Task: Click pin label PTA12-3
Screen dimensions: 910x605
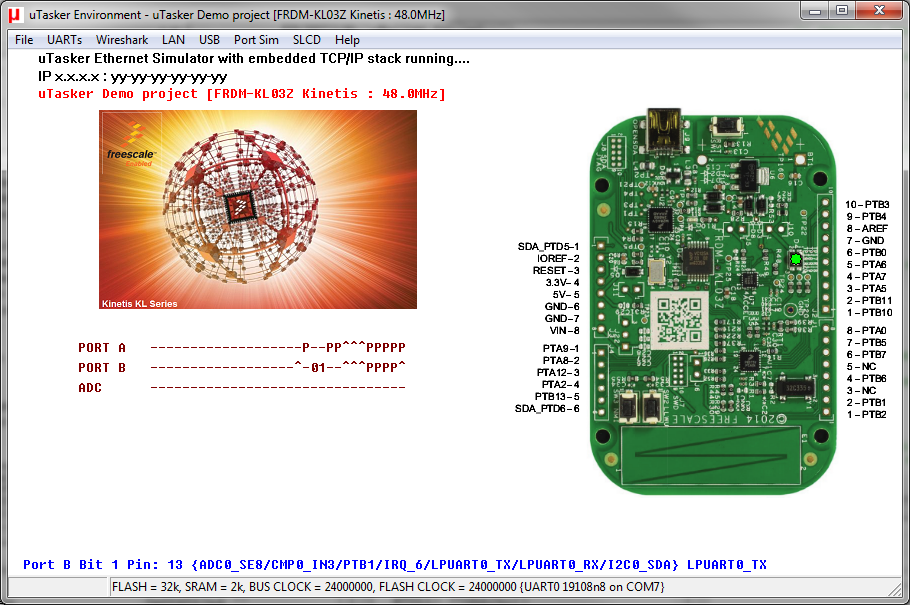Action: [x=558, y=373]
